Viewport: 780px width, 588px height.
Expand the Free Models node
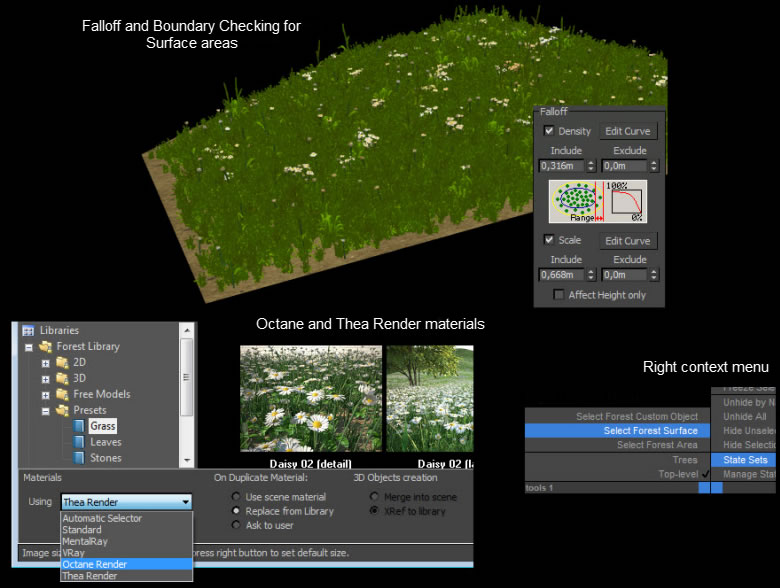click(x=46, y=395)
